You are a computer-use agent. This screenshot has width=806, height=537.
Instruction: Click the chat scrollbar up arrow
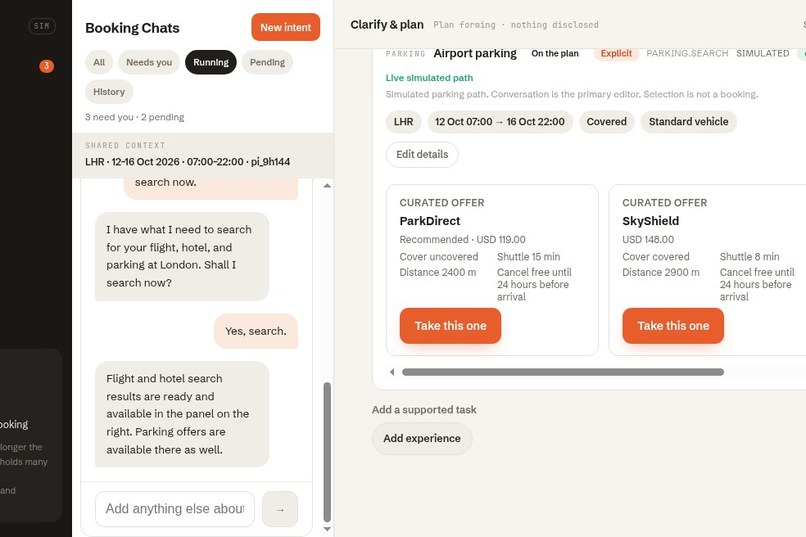click(327, 186)
